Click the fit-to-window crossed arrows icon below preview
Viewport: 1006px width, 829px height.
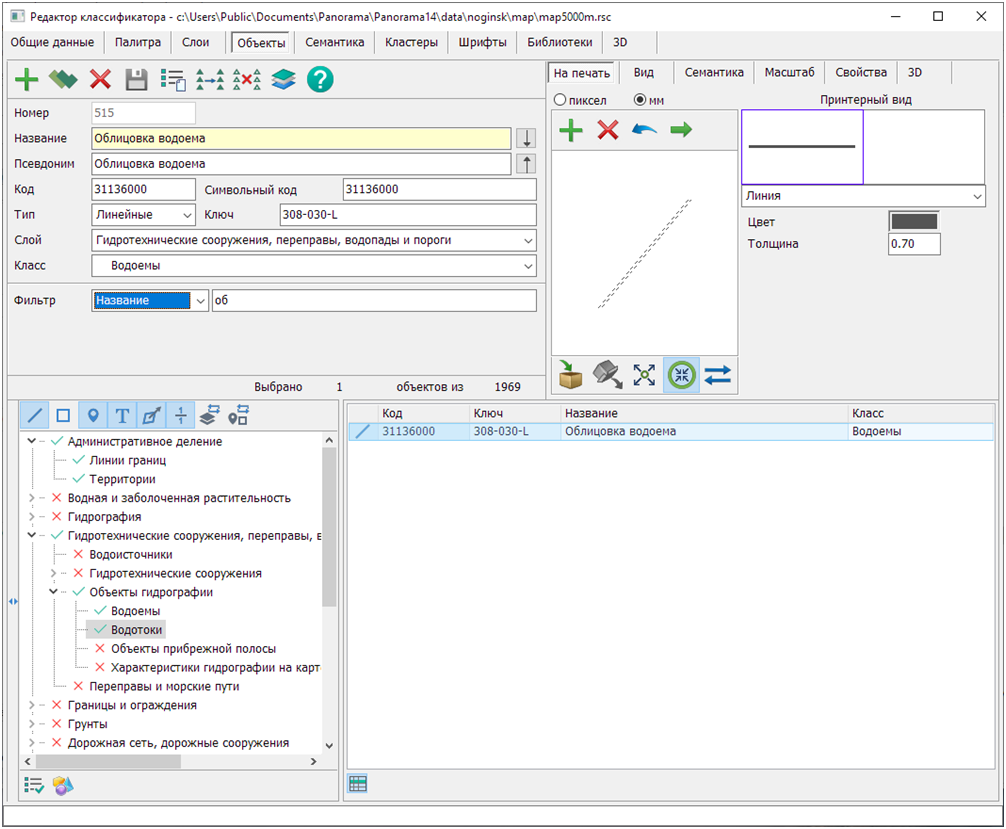[x=643, y=374]
